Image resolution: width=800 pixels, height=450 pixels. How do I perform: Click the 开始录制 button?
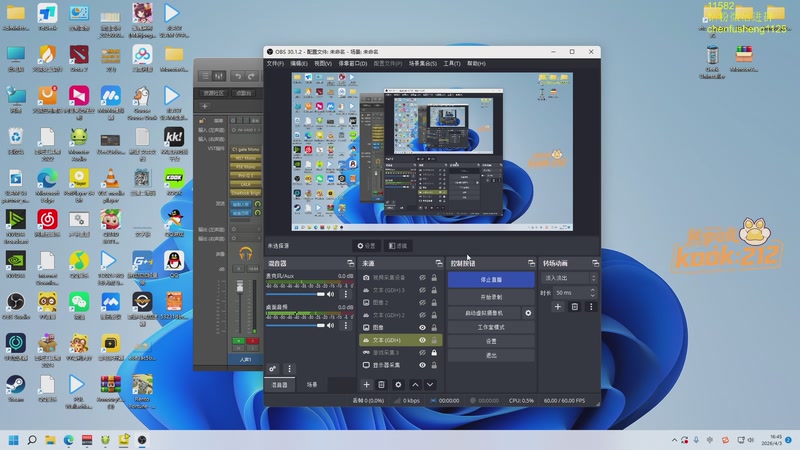[x=491, y=297]
